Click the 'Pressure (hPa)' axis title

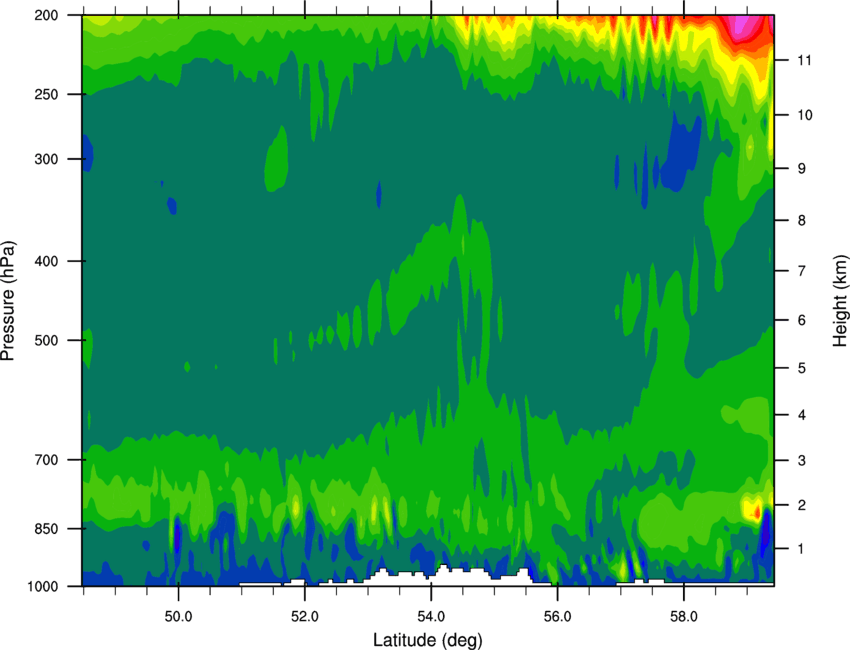tap(8, 301)
